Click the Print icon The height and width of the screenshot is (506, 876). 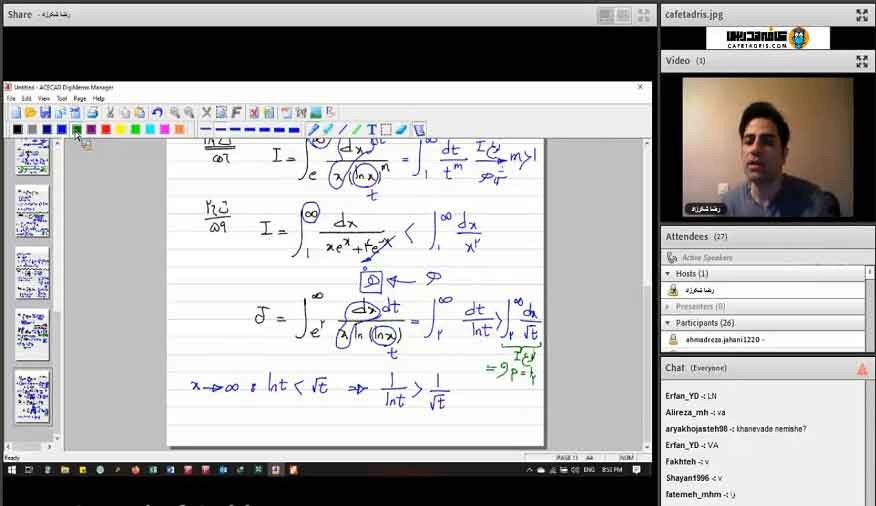click(92, 113)
